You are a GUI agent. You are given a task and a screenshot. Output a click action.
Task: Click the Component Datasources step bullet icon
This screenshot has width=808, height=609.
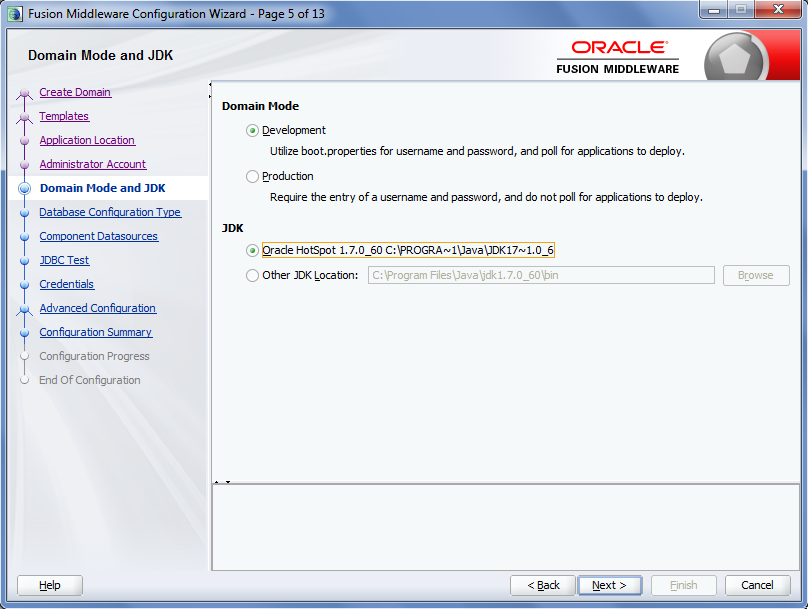(x=24, y=237)
